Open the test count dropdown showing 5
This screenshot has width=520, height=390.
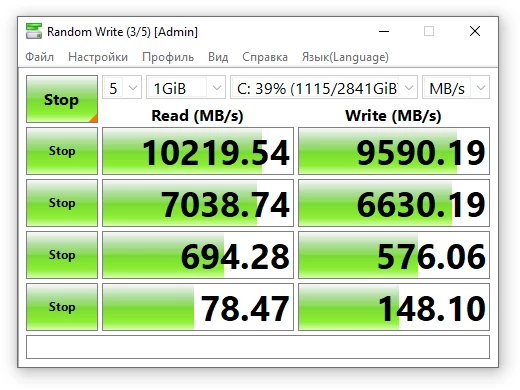pos(122,88)
